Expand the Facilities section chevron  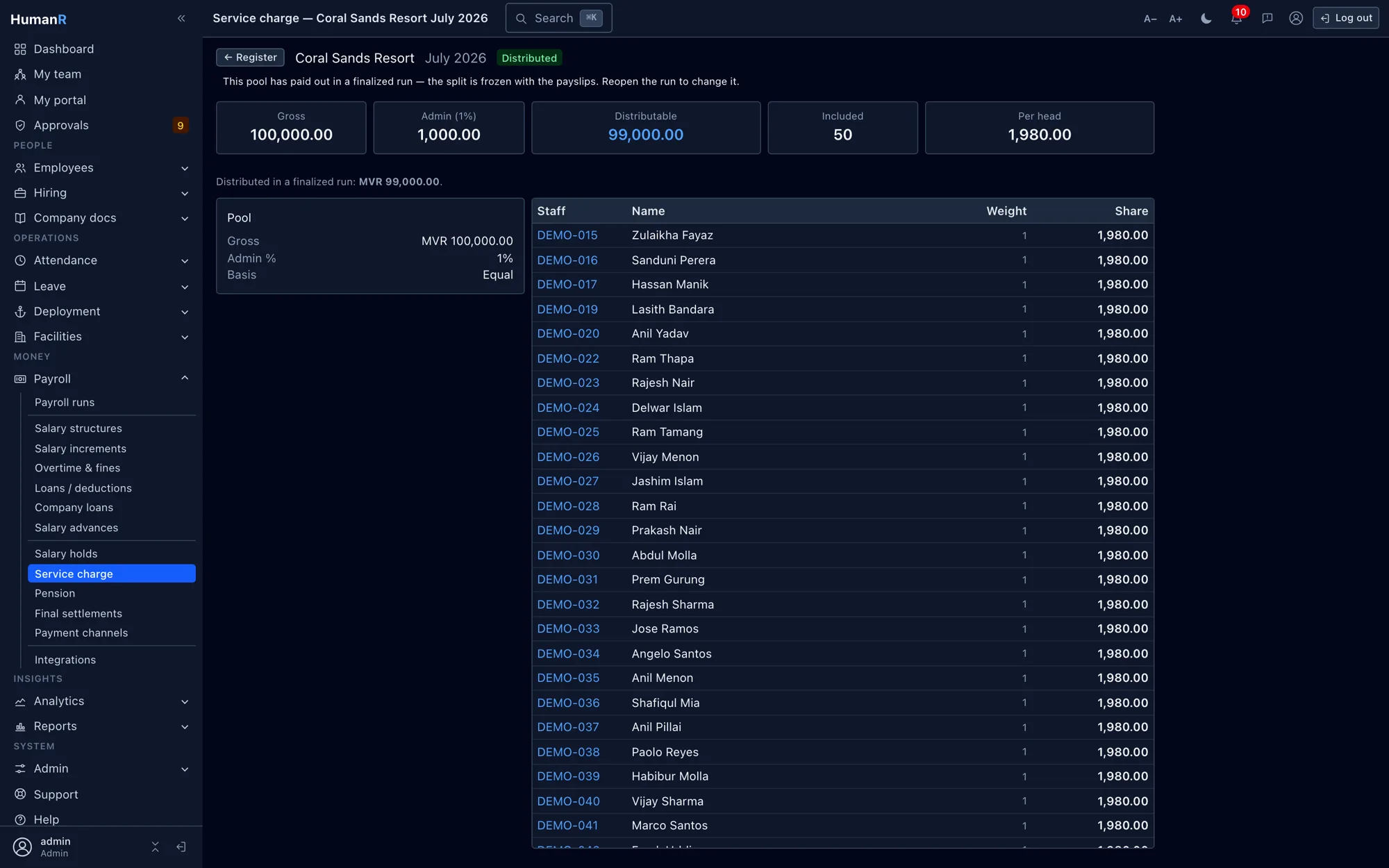click(x=185, y=337)
